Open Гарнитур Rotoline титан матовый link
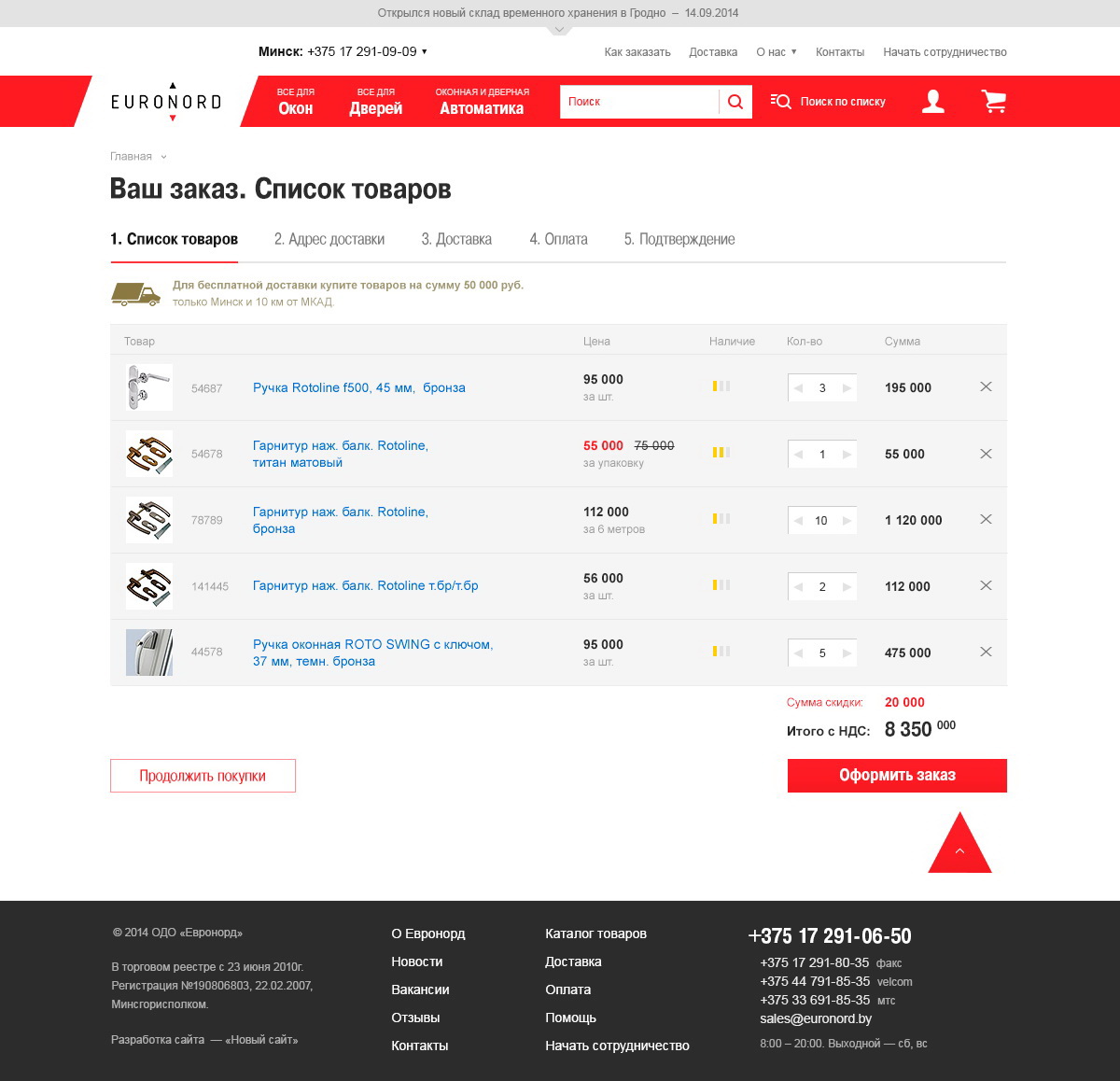1120x1081 pixels. (341, 454)
